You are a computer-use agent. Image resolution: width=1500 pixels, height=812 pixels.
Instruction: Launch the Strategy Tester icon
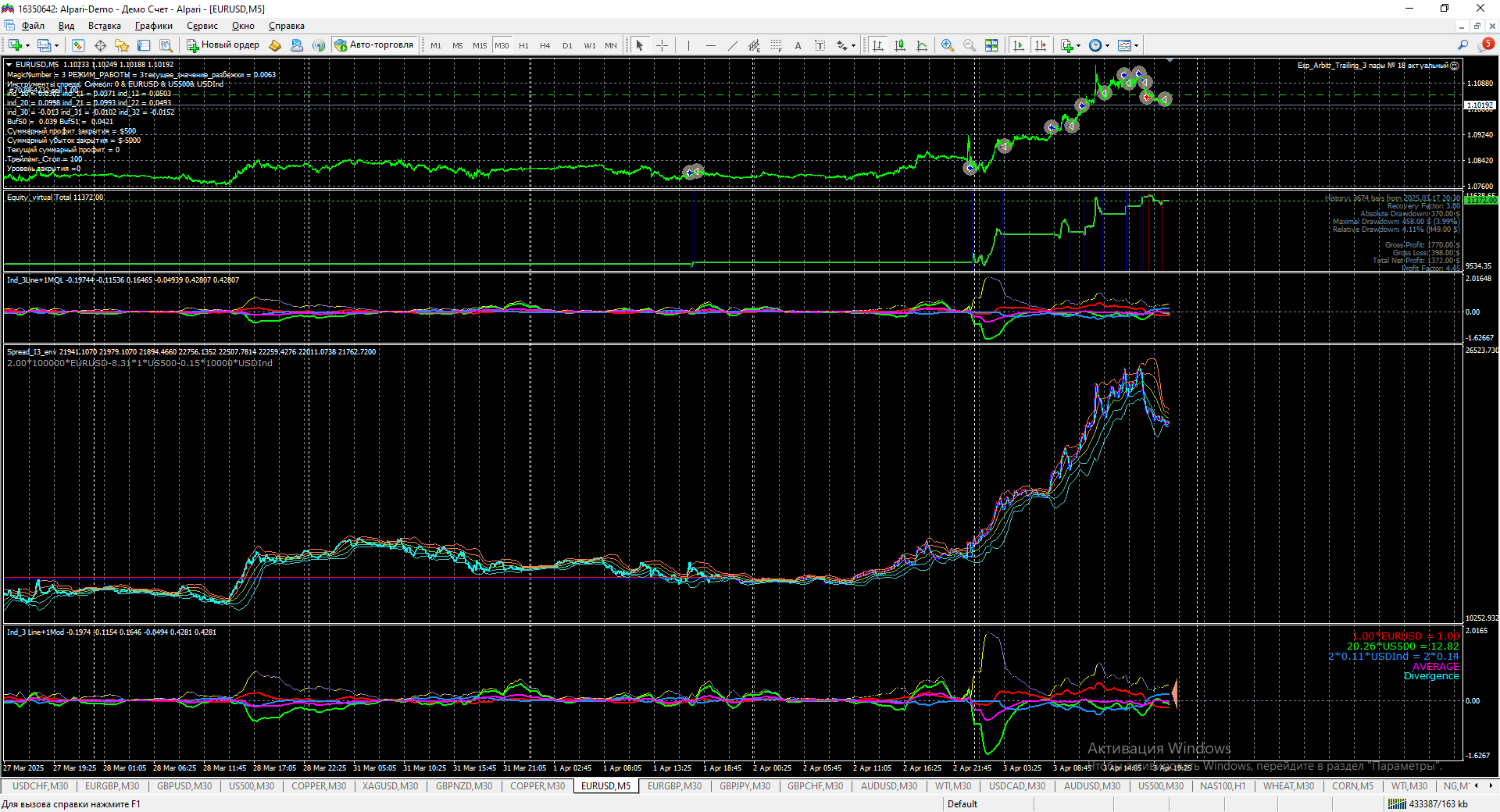[166, 45]
